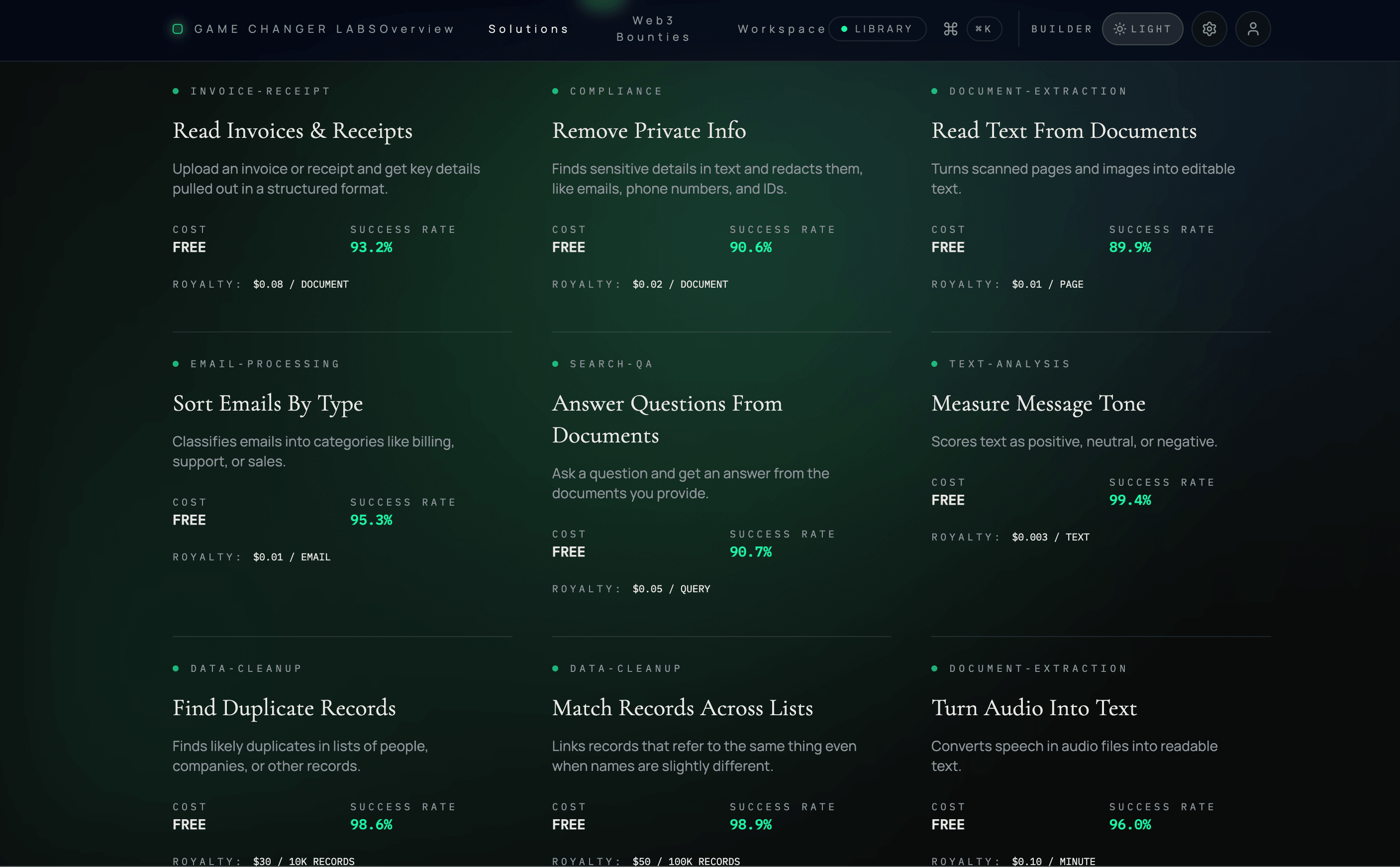This screenshot has height=867, width=1400.
Task: Open the user profile icon
Action: [x=1253, y=29]
